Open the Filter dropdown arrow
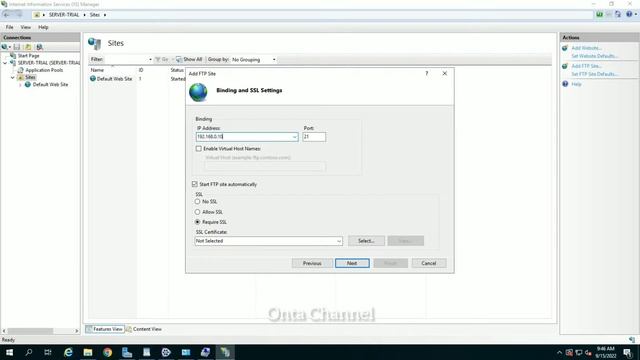This screenshot has height=360, width=640. click(x=150, y=60)
